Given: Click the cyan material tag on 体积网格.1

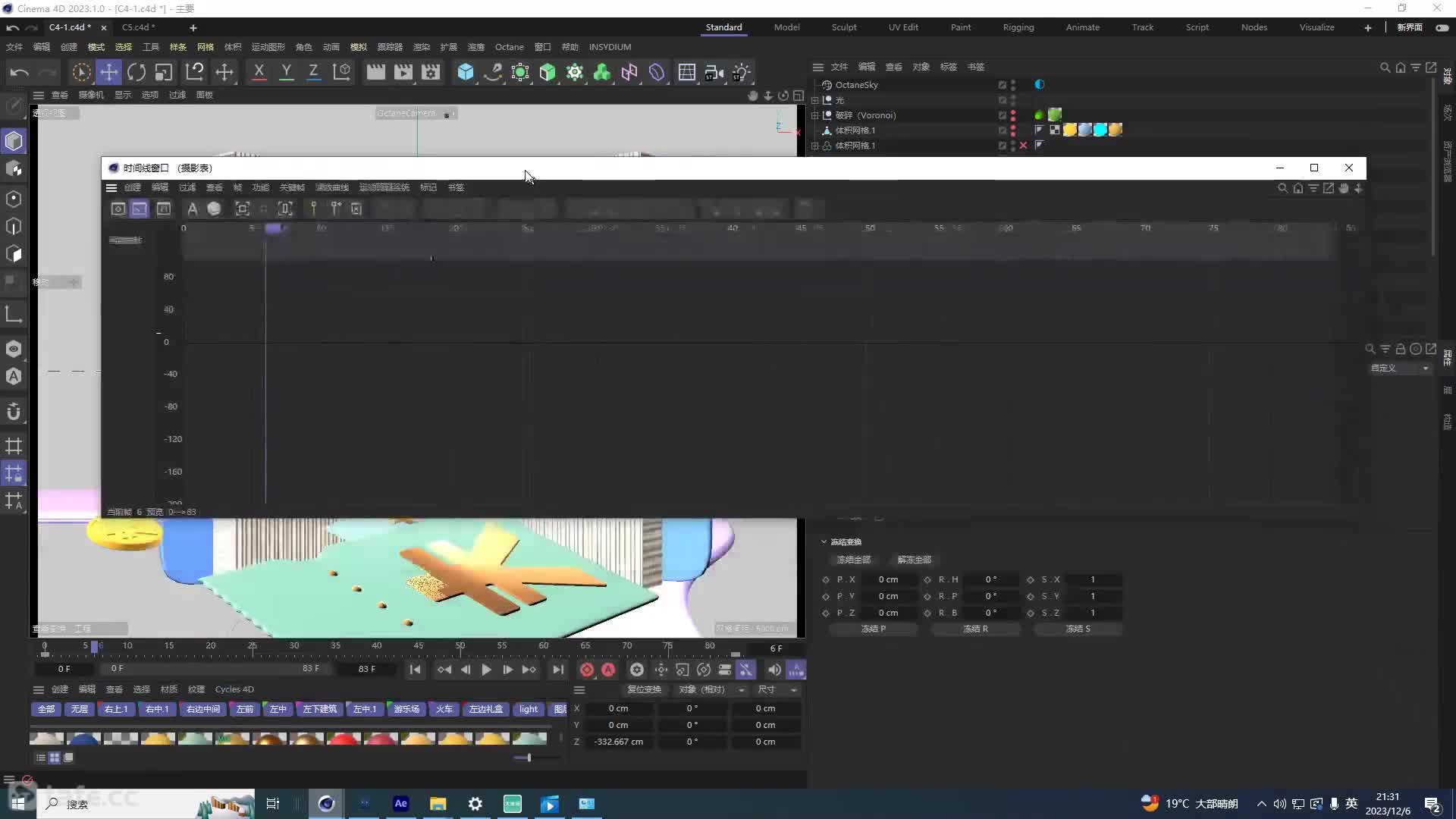Looking at the screenshot, I should pyautogui.click(x=1100, y=130).
